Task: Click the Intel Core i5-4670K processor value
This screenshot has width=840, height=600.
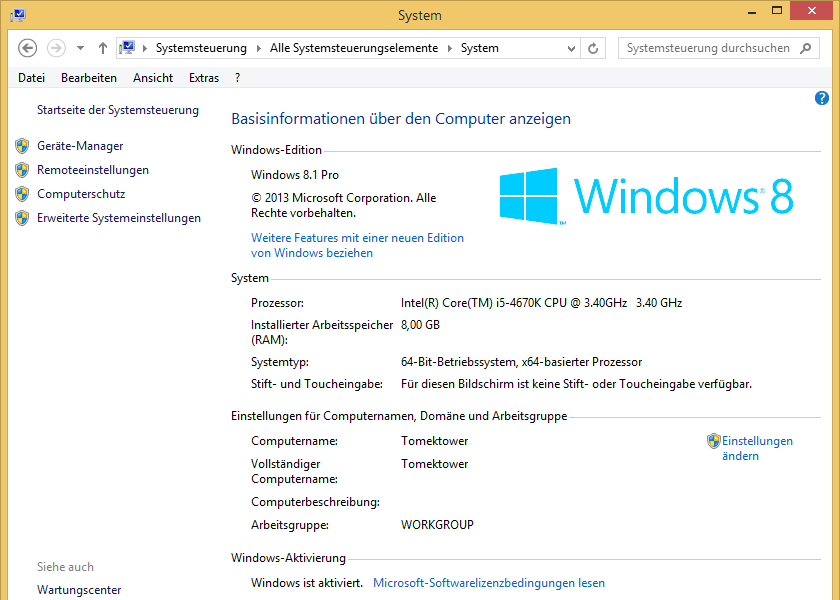Action: pos(542,303)
